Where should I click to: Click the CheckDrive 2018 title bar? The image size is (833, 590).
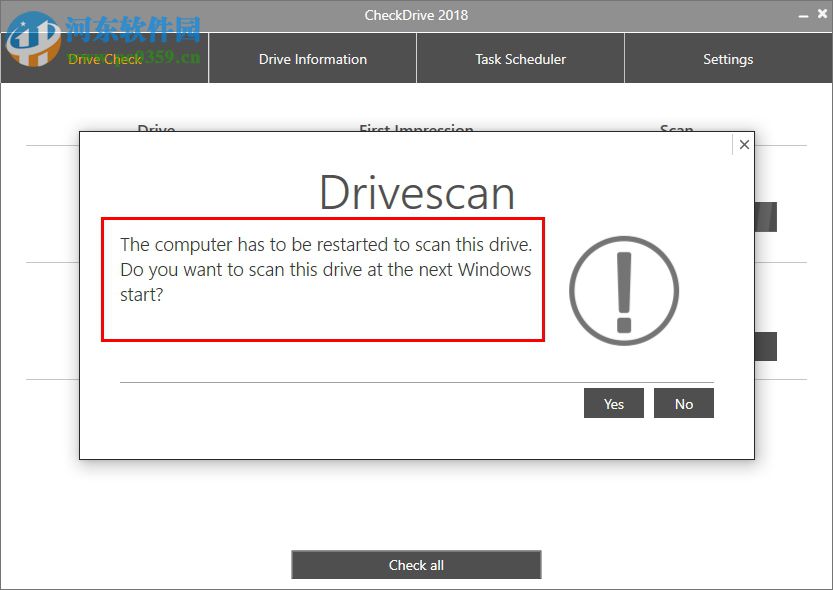[416, 14]
